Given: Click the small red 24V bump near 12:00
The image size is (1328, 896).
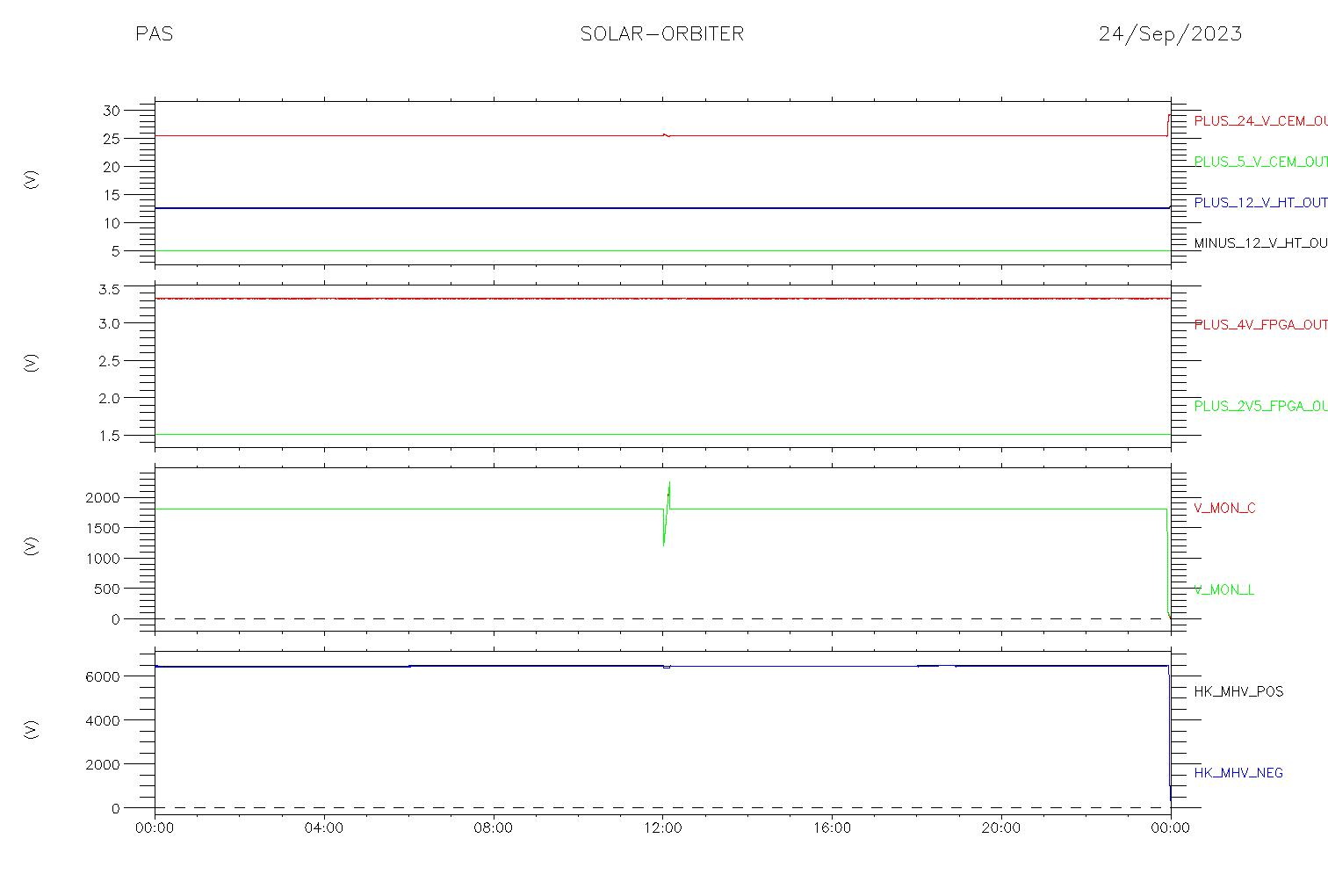Looking at the screenshot, I should coord(666,135).
